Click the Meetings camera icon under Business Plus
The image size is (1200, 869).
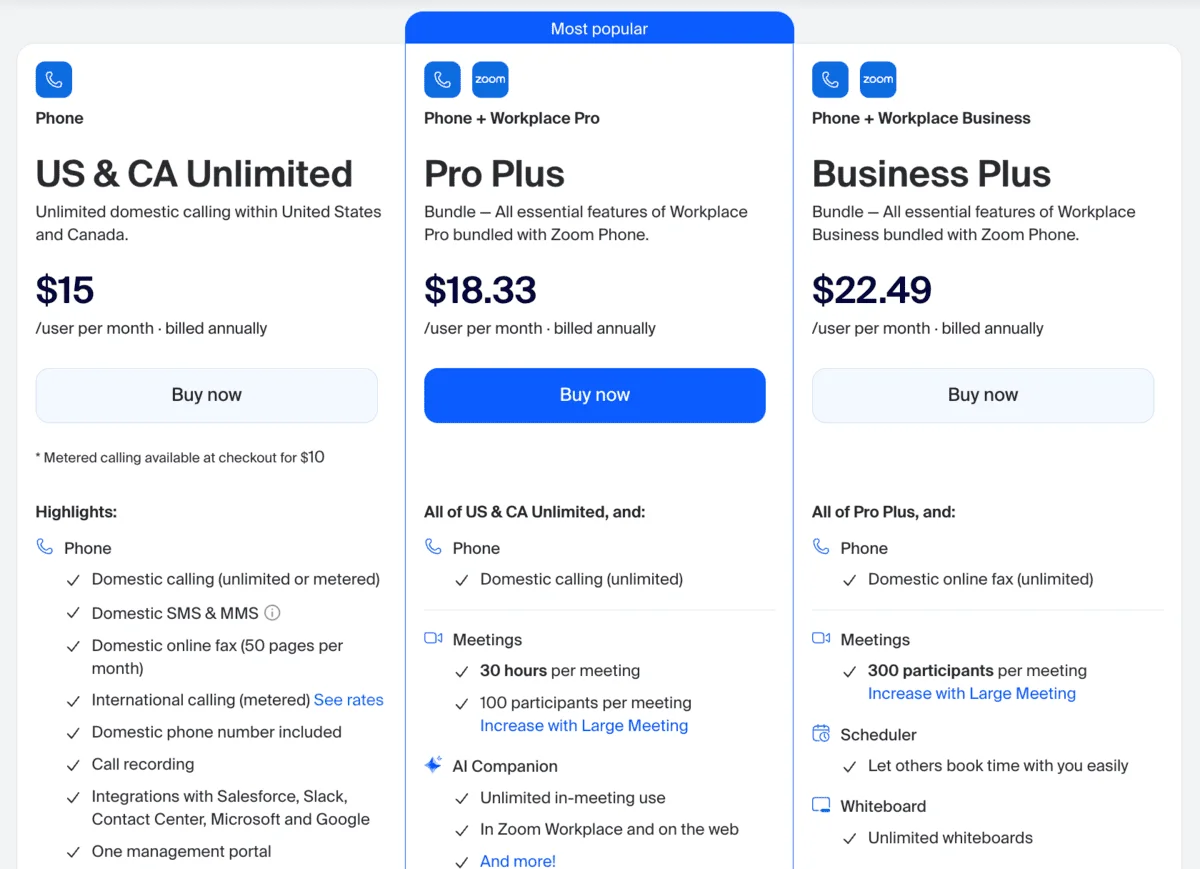click(820, 639)
